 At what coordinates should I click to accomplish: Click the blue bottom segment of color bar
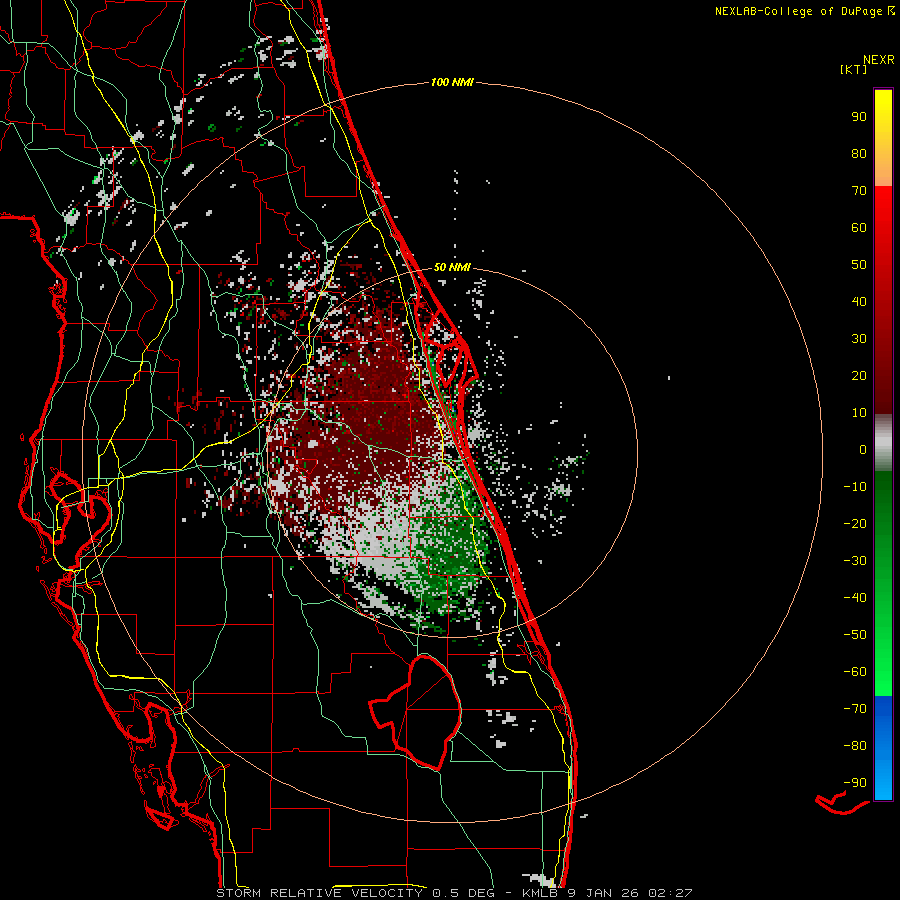[883, 748]
